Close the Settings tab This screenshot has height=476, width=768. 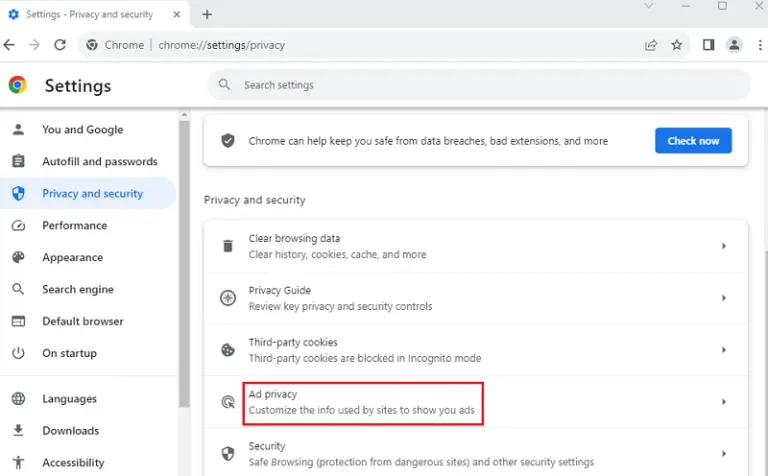(177, 15)
